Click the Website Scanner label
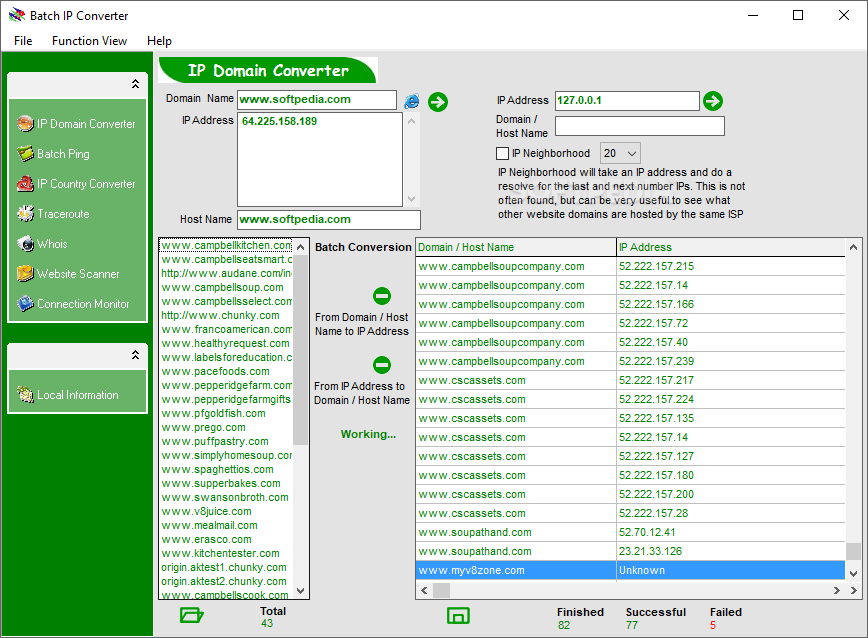 [x=78, y=273]
